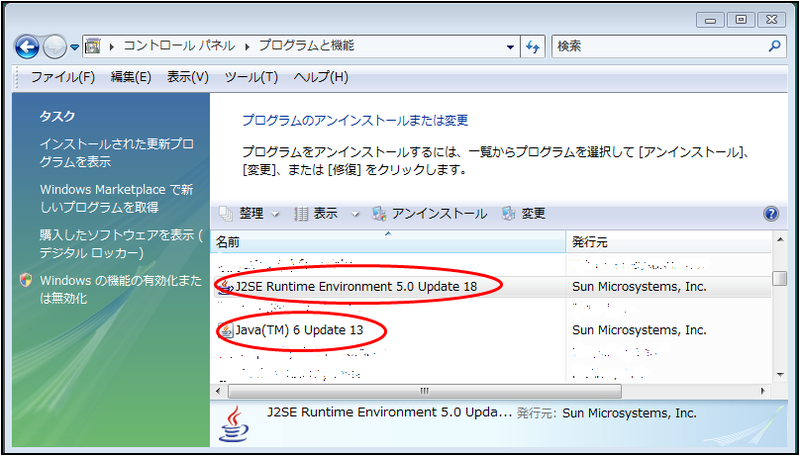800x456 pixels.
Task: Open the ヘルプ(H) menu
Action: [x=321, y=78]
